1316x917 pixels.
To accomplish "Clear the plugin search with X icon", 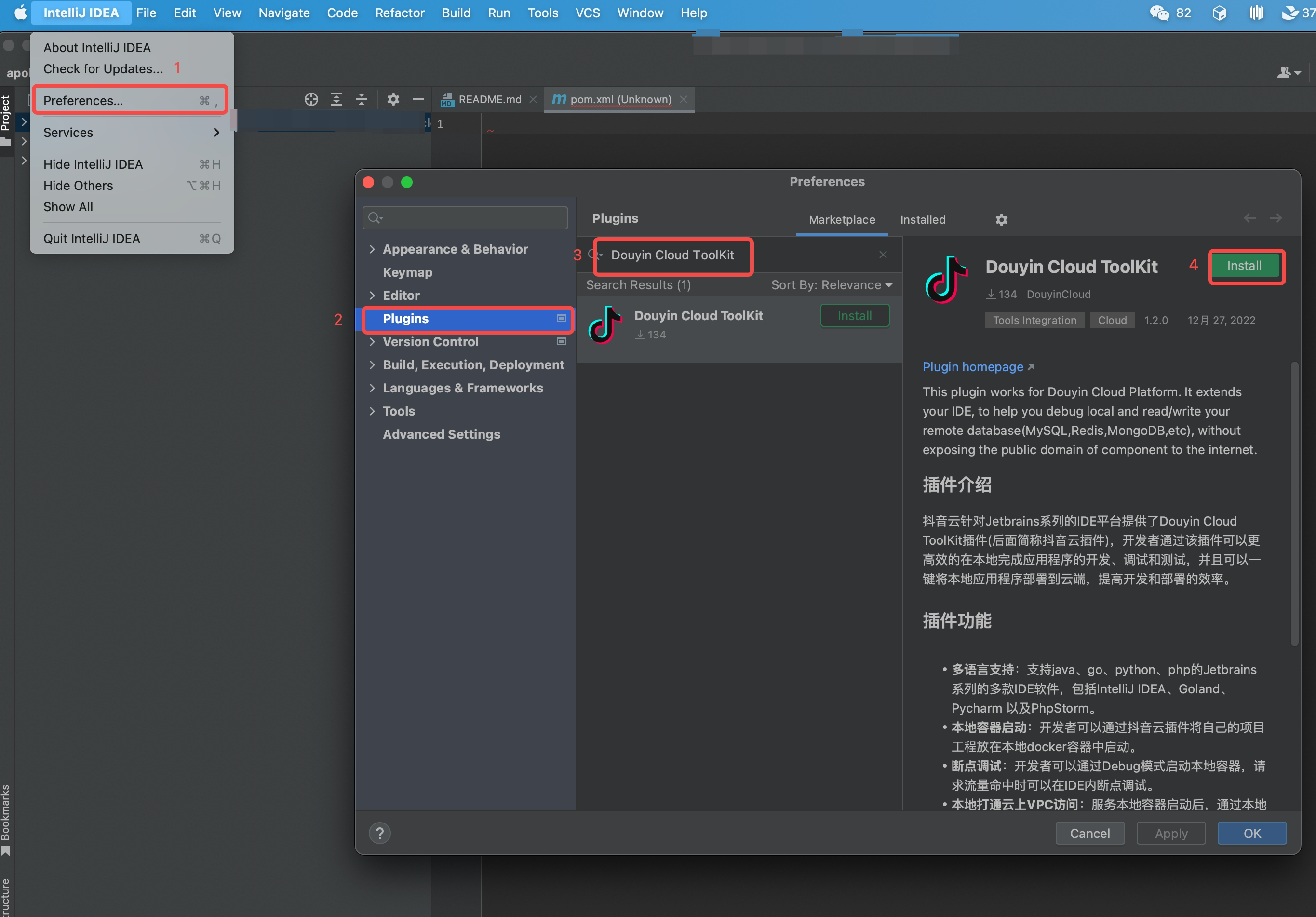I will pyautogui.click(x=883, y=255).
